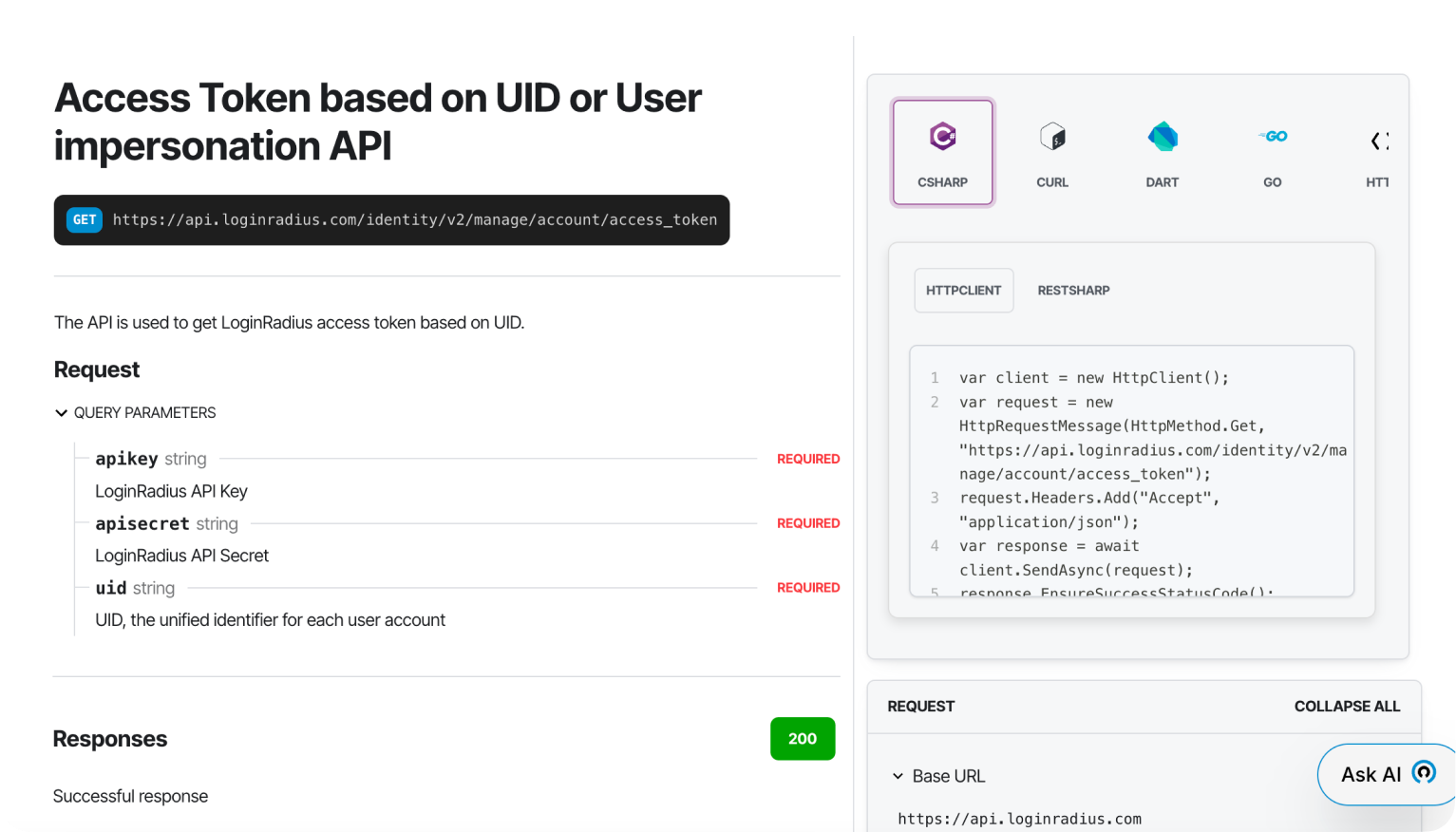Click the apisecret parameter name
Viewport: 1456px width, 832px height.
coord(142,523)
